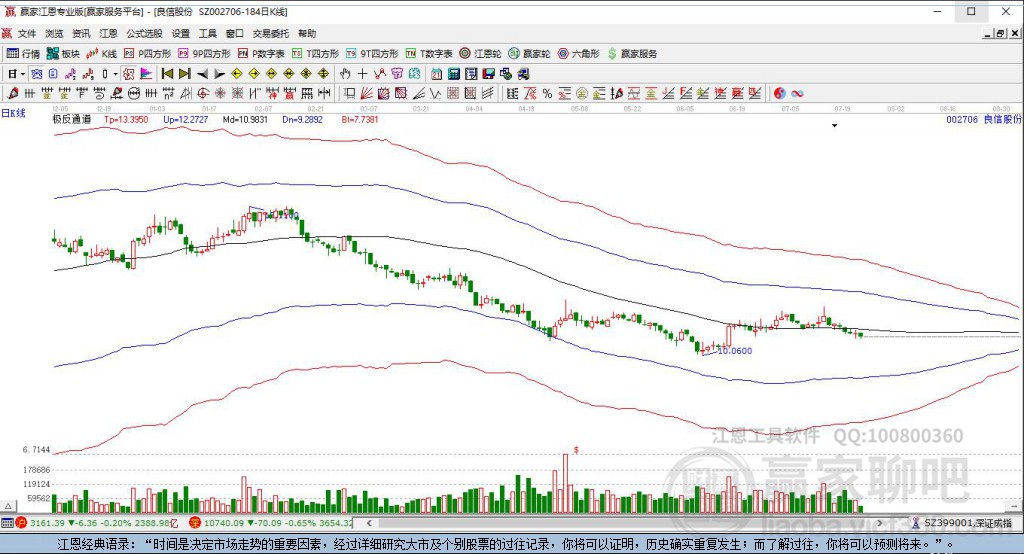This screenshot has height=554, width=1024.
Task: Click the pink flag chart icon
Action: tap(146, 74)
